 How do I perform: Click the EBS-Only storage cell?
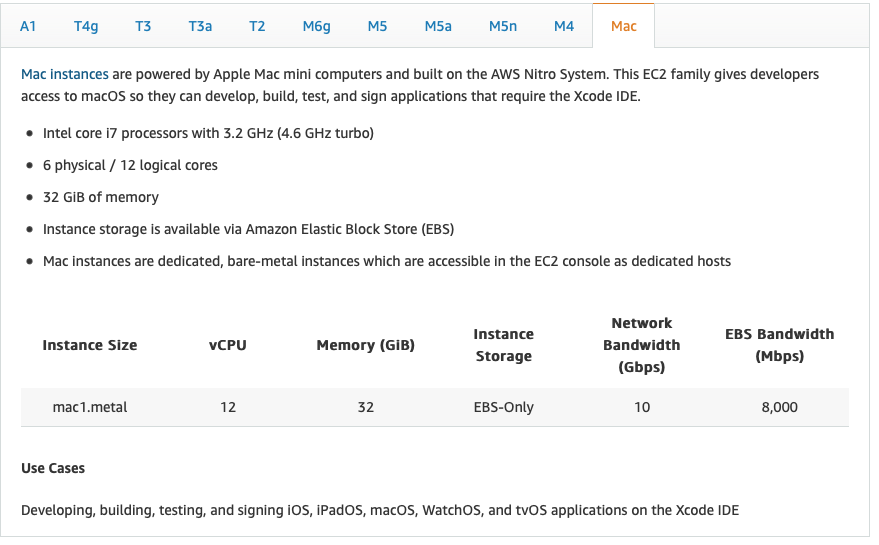coord(503,407)
